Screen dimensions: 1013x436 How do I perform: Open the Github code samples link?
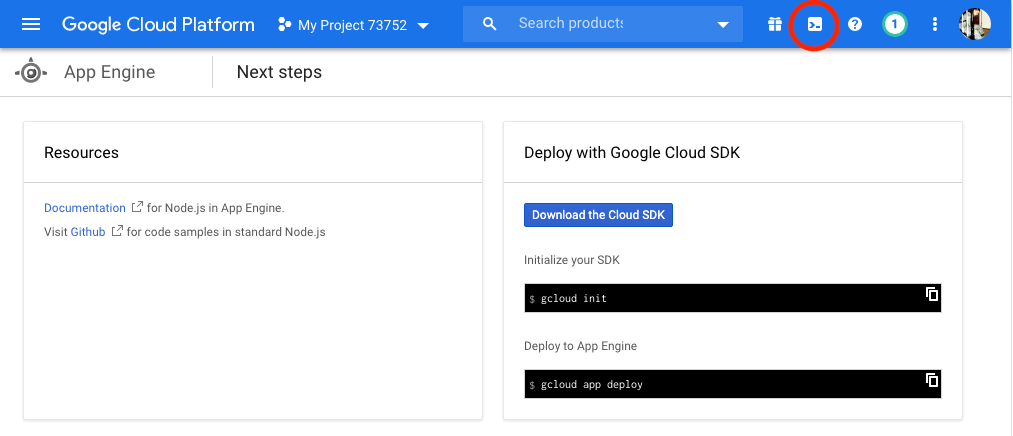click(x=88, y=232)
